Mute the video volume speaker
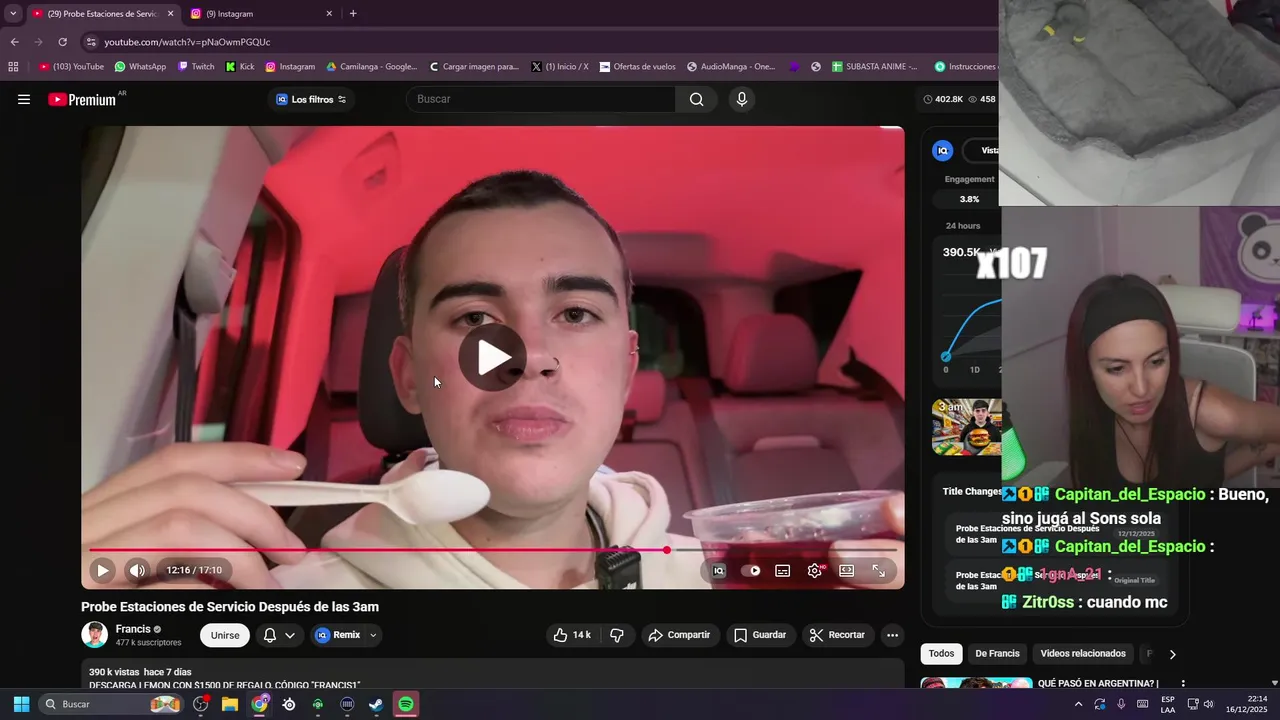 (x=138, y=570)
